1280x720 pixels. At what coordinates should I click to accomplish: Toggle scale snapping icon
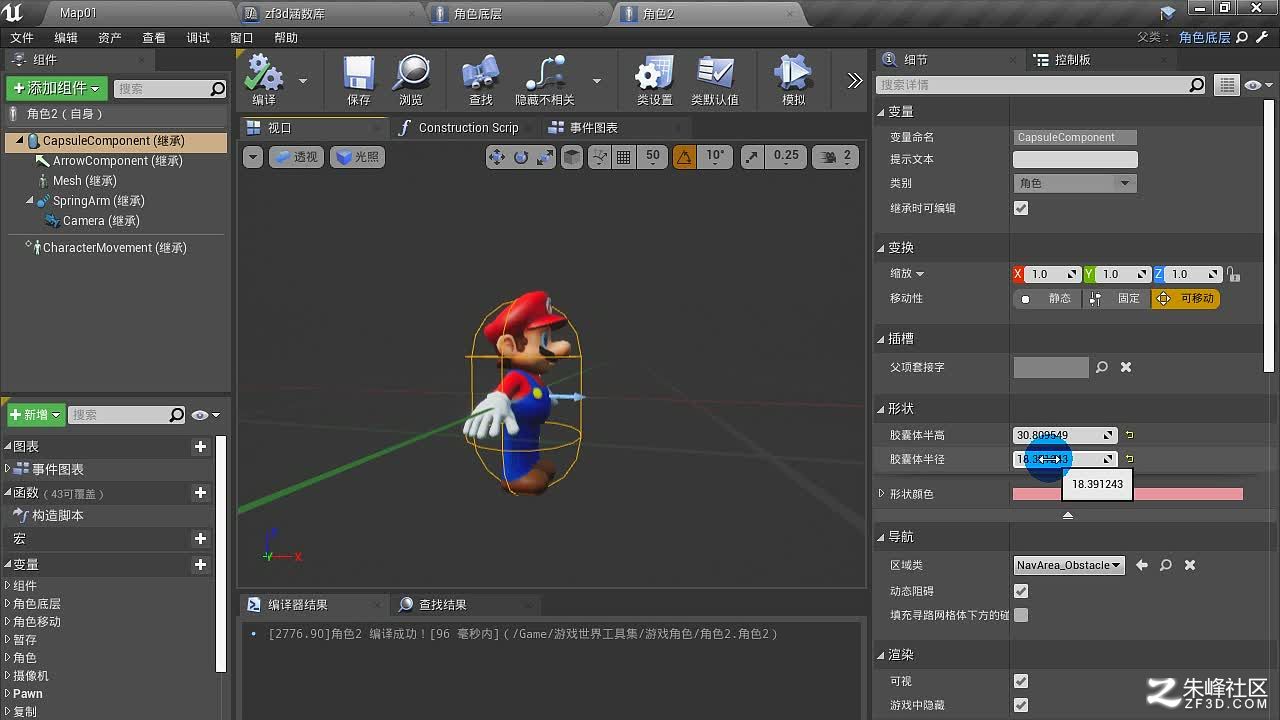click(x=752, y=157)
